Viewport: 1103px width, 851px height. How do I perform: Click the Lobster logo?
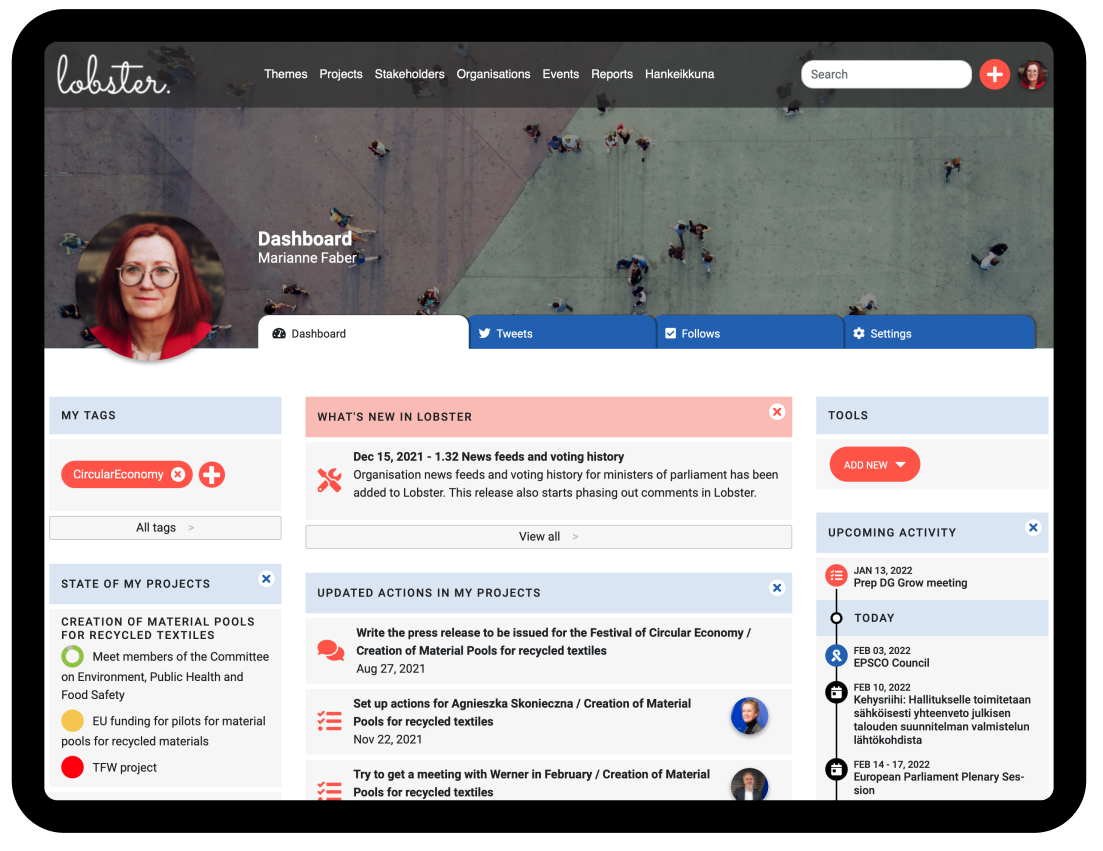pos(113,75)
